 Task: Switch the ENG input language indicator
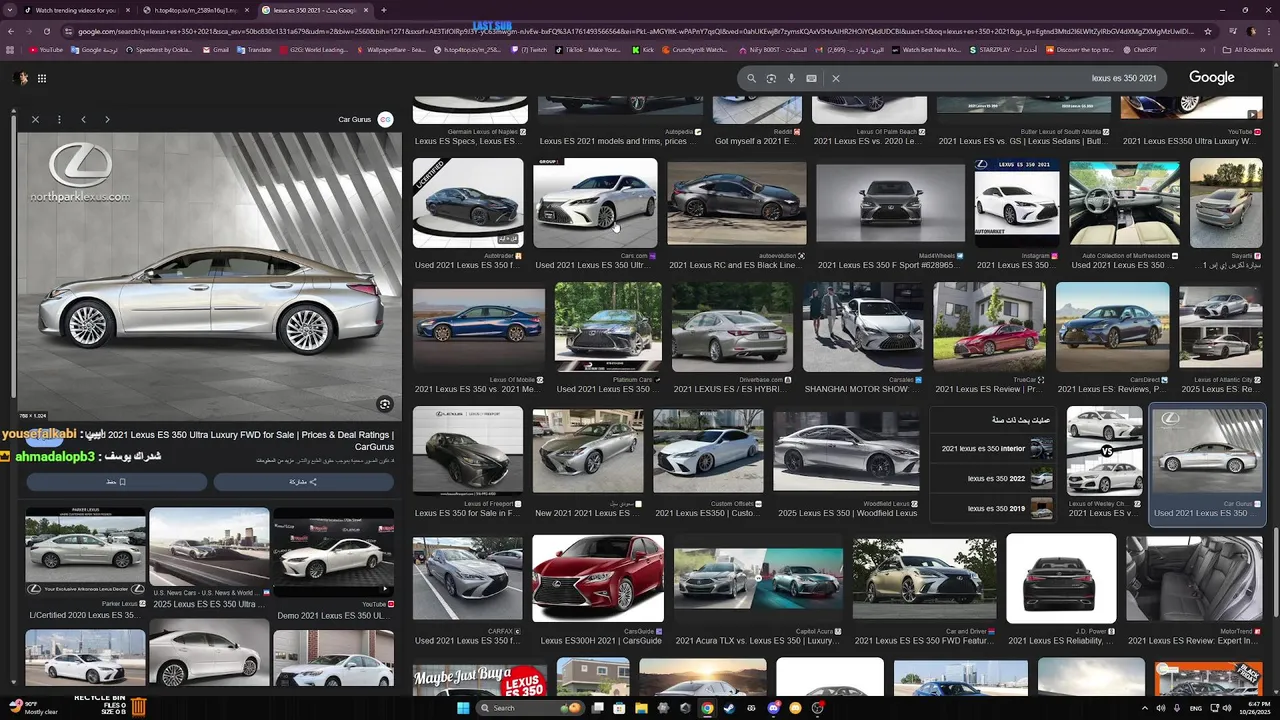pyautogui.click(x=1195, y=708)
